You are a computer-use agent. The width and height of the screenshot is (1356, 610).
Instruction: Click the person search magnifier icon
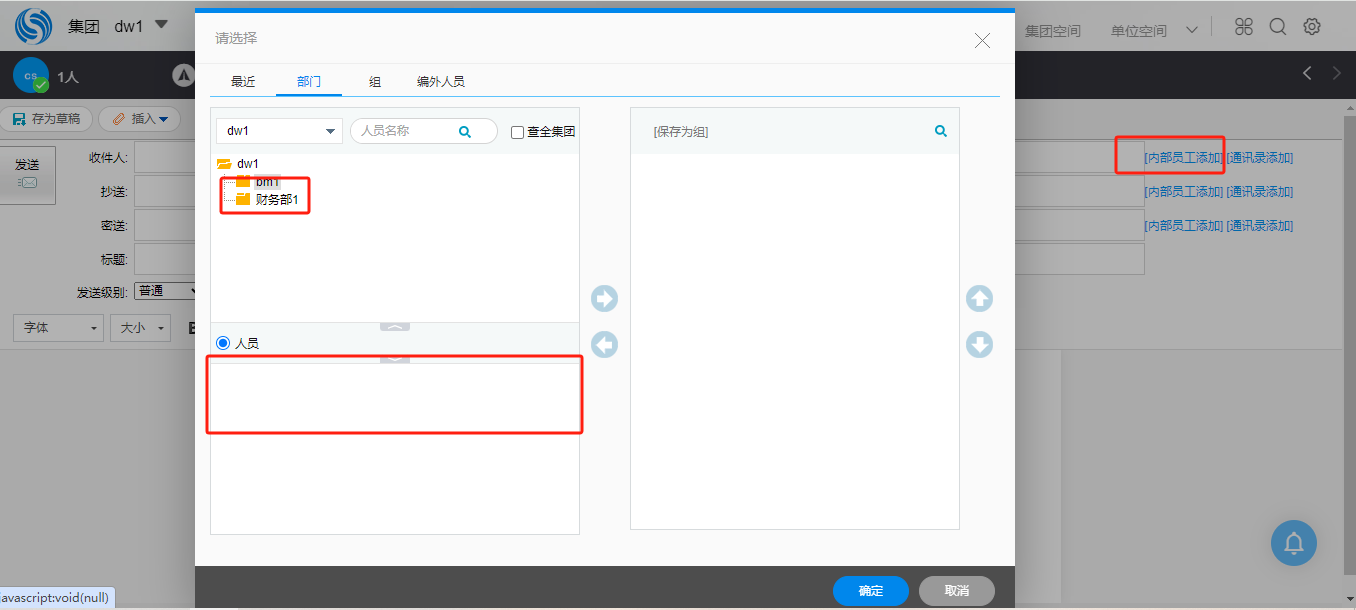pyautogui.click(x=465, y=131)
